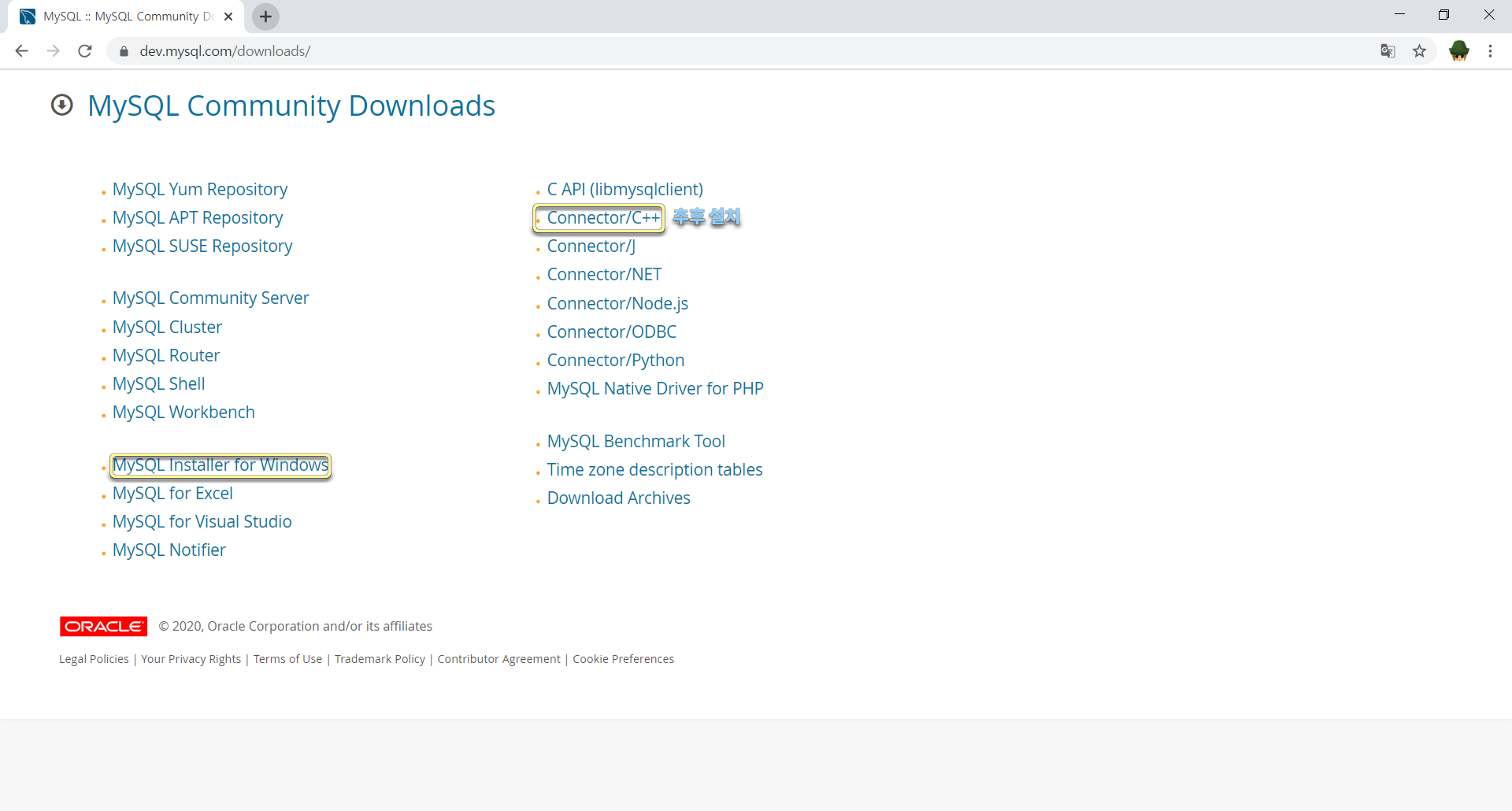
Task: Open MySQL Yum Repository
Action: [200, 190]
